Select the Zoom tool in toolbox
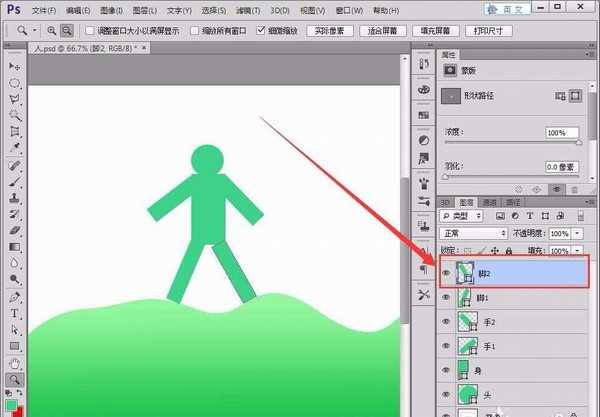The image size is (600, 417). (15, 380)
